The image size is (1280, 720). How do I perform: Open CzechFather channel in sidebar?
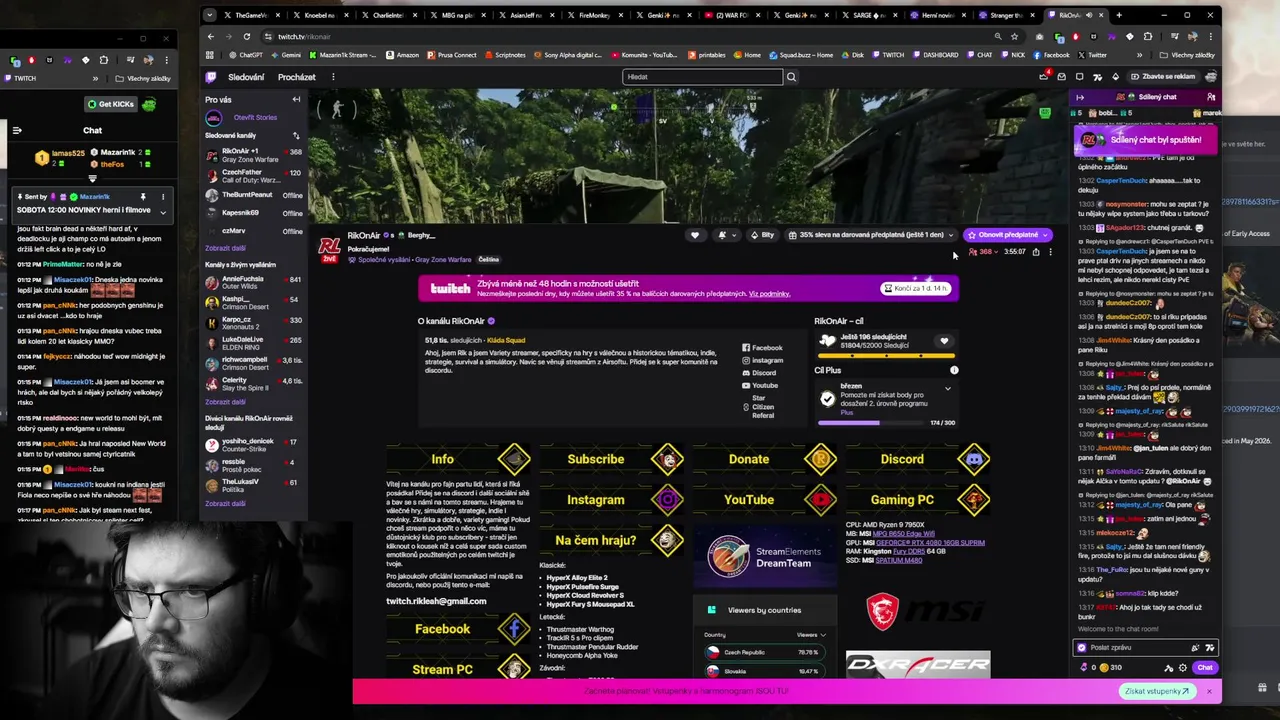point(254,176)
